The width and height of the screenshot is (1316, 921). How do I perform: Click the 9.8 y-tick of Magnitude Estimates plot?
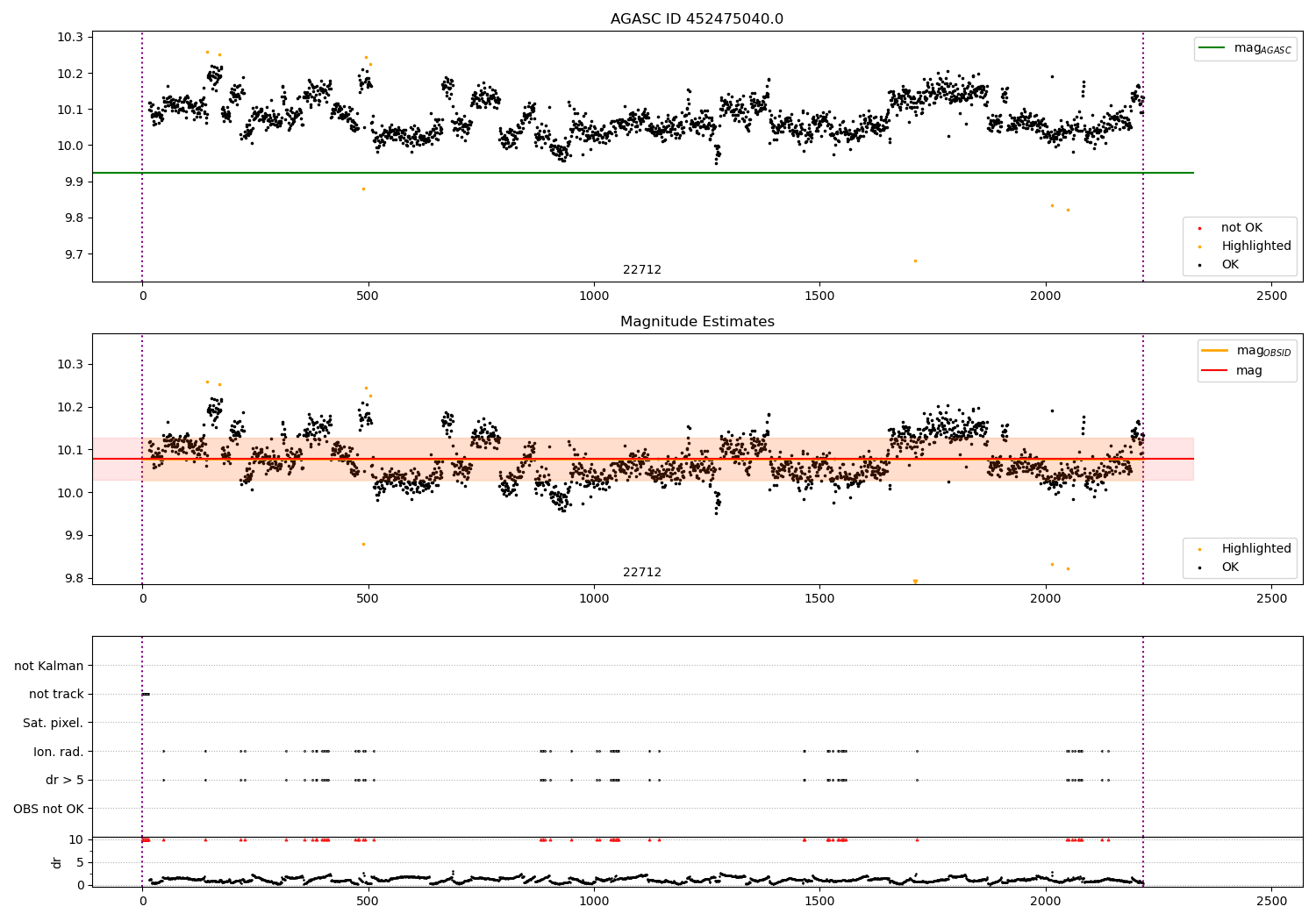click(75, 578)
